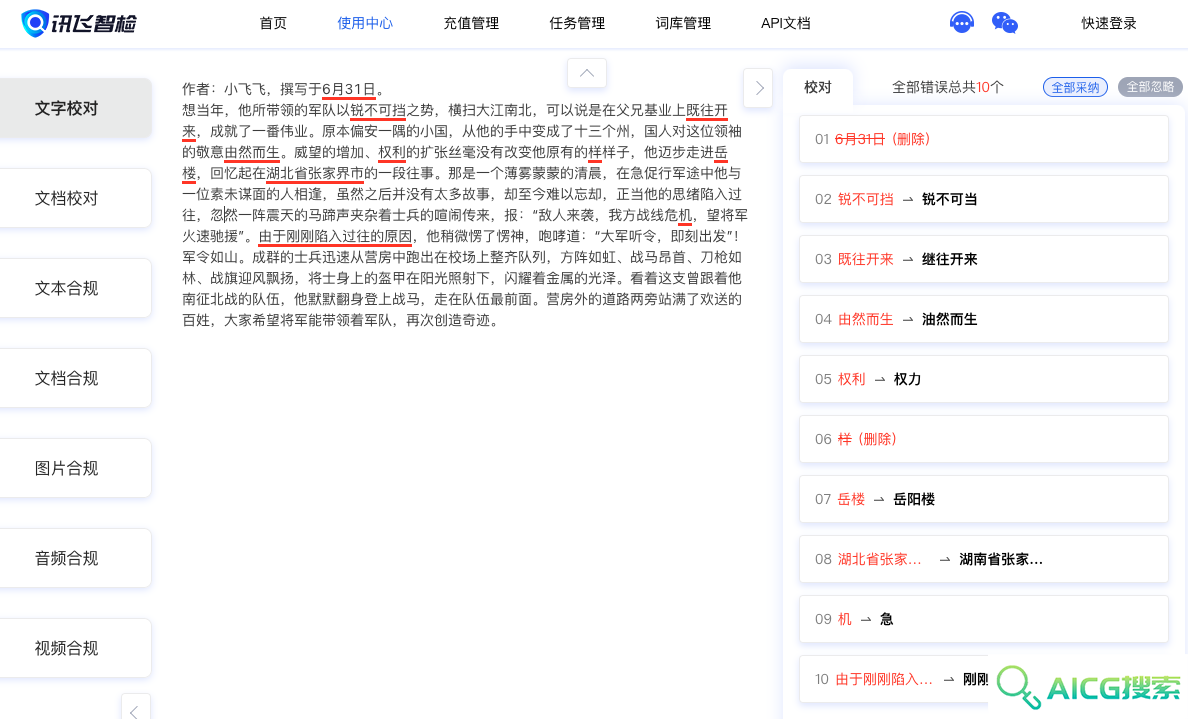Screen dimensions: 1188x719
Task: Select 文字校对 in sidebar
Action: coord(74,108)
